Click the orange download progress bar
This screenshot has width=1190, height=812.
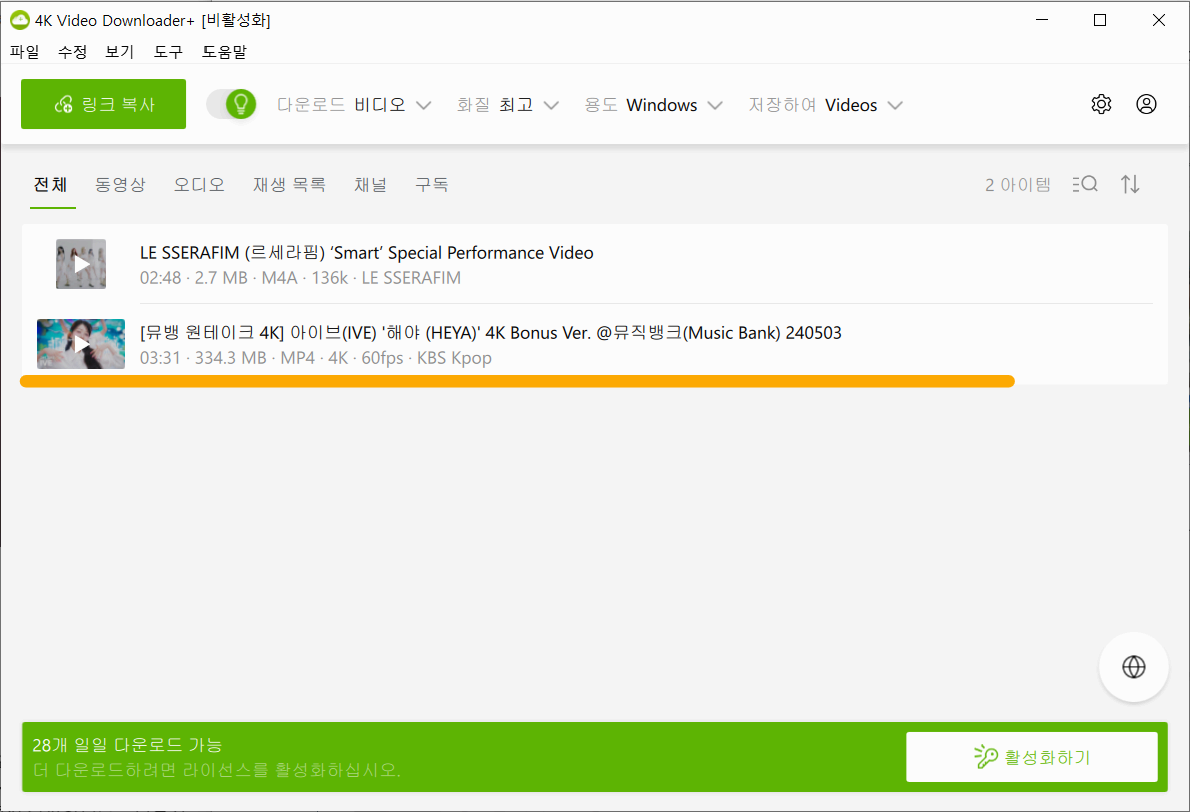(518, 381)
